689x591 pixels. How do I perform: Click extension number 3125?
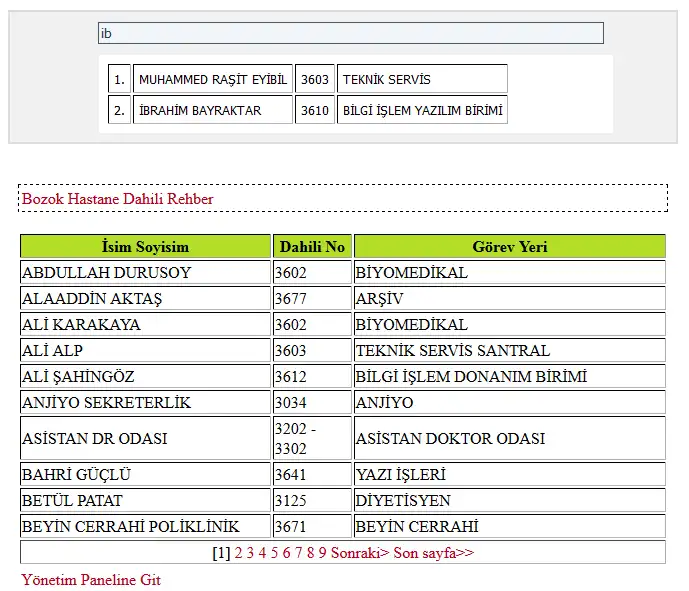coord(312,500)
